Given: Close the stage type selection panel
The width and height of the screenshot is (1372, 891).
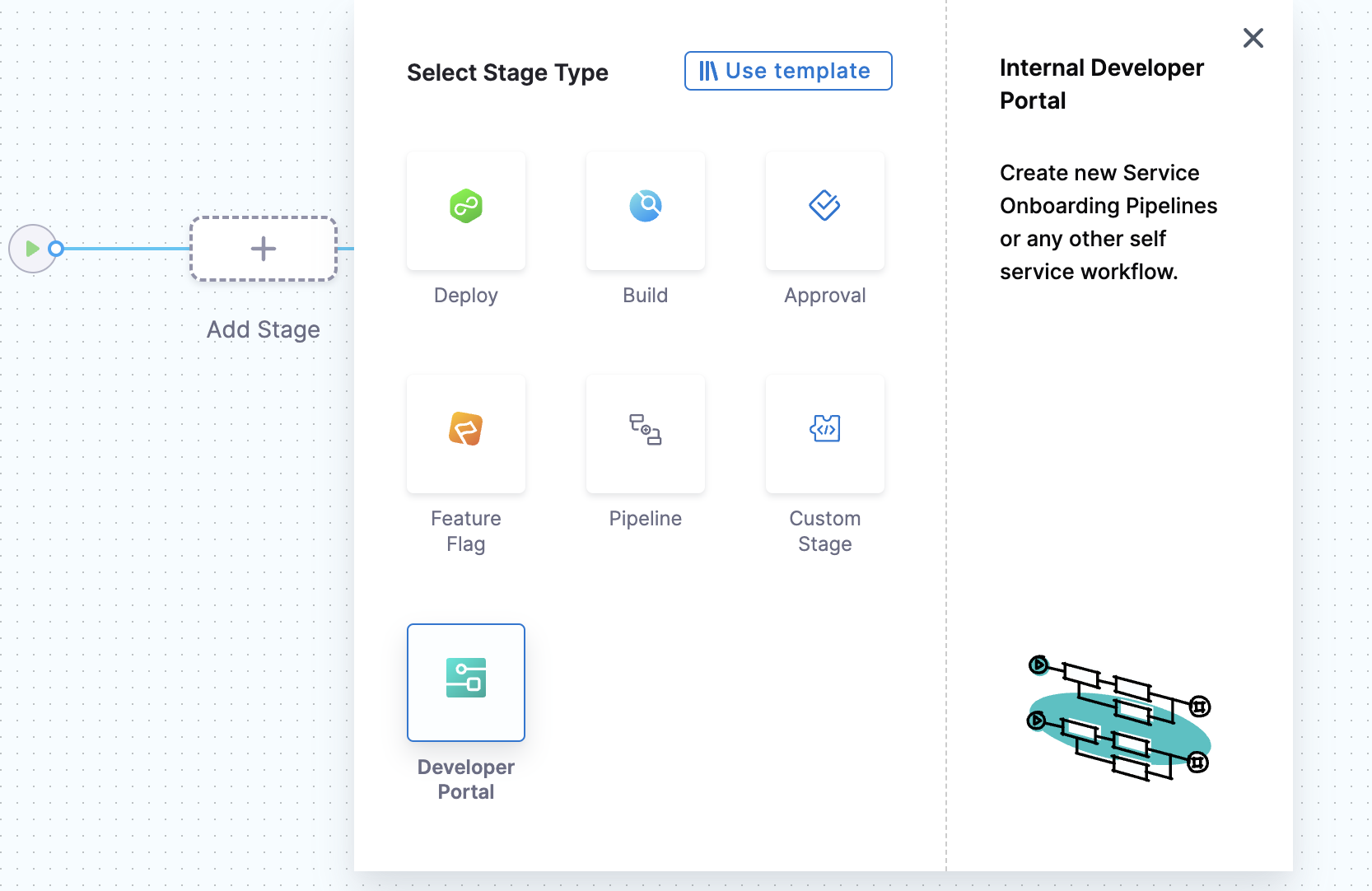Looking at the screenshot, I should (1253, 38).
